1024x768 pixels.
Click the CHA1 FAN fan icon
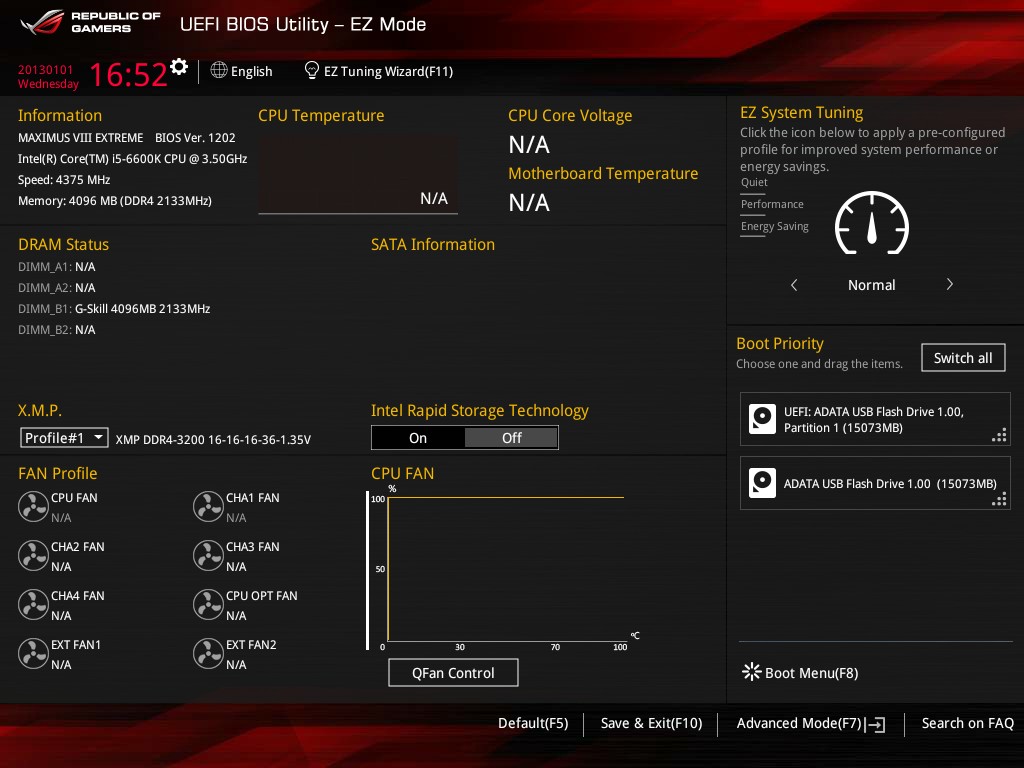point(208,507)
